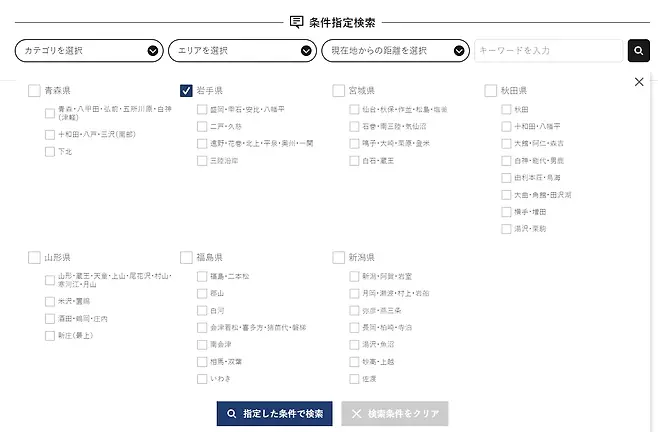Focus the キーワードを入力 text field
Image resolution: width=658 pixels, height=432 pixels.
point(548,50)
